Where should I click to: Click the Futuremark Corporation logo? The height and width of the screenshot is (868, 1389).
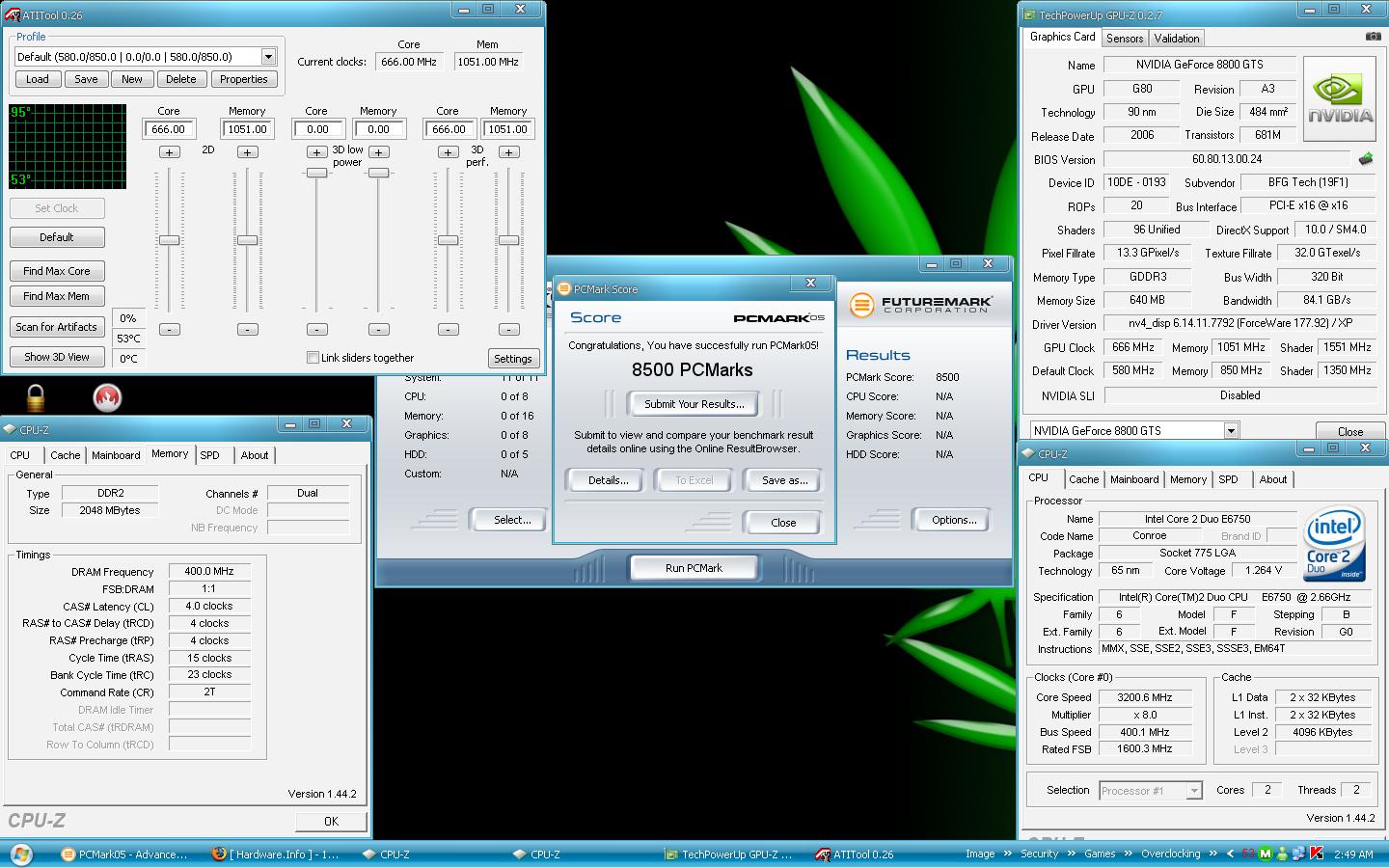coord(920,305)
